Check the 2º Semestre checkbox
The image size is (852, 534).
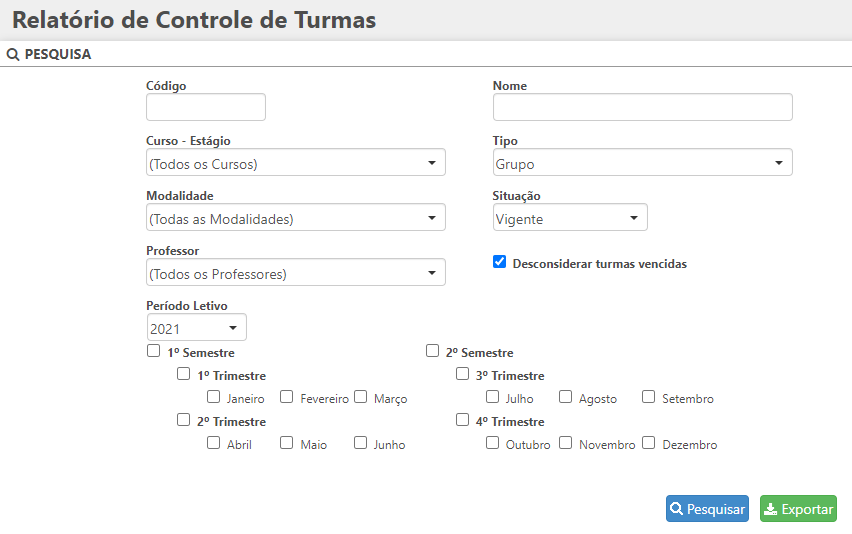(433, 351)
